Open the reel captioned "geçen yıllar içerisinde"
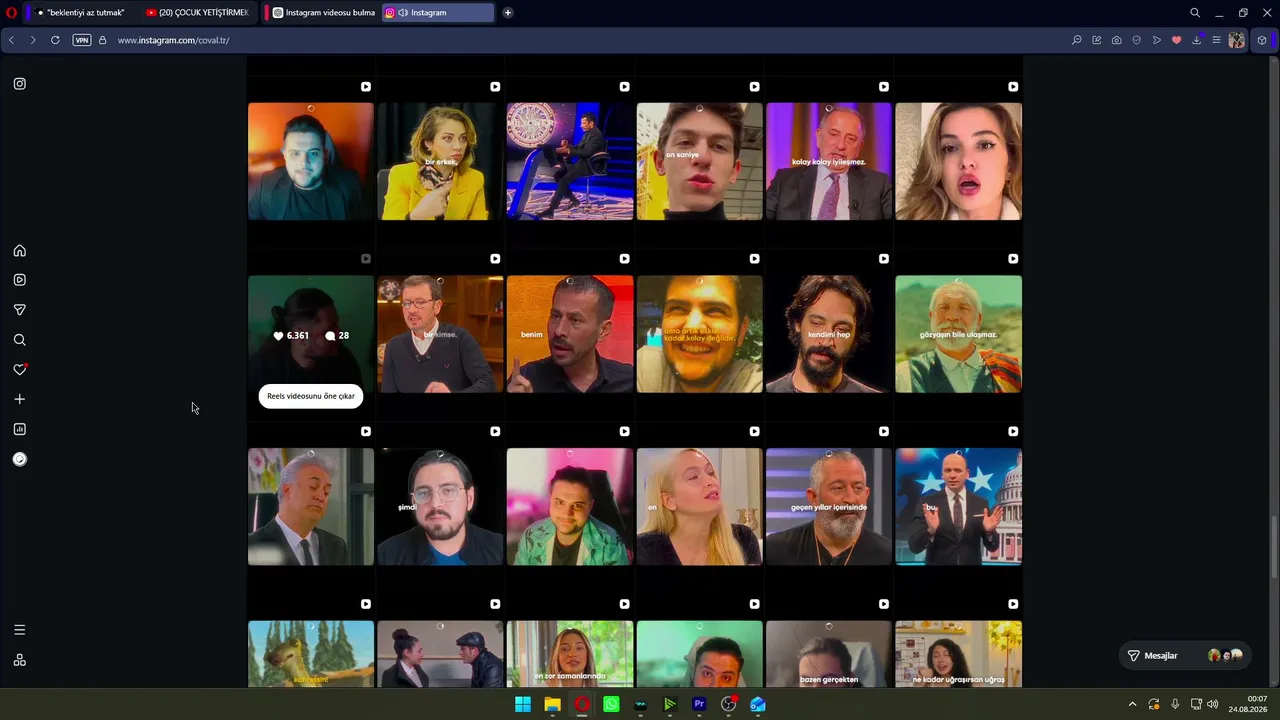The width and height of the screenshot is (1280, 720). click(x=829, y=507)
